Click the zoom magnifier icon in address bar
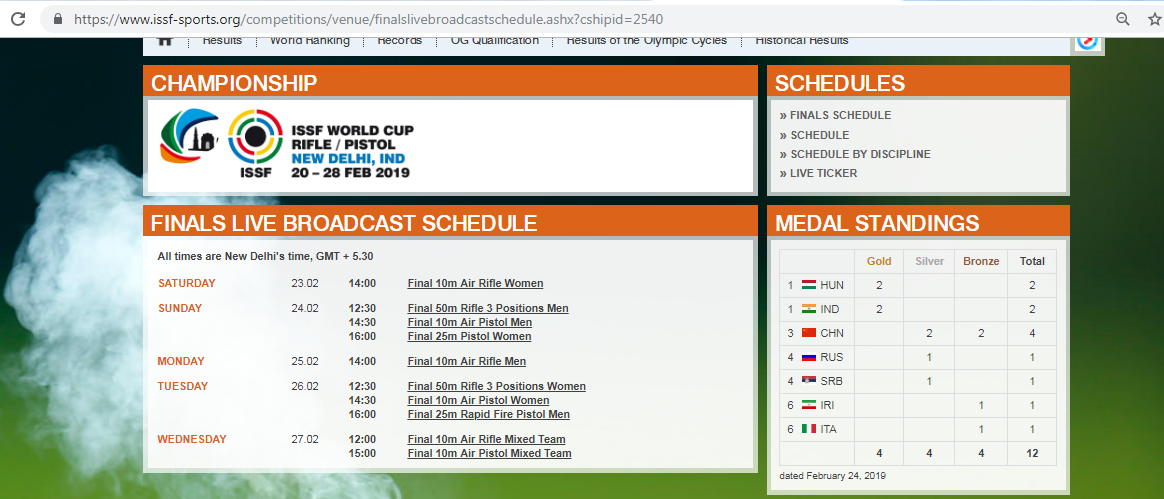Screen dimensions: 1164x499 click(1123, 19)
